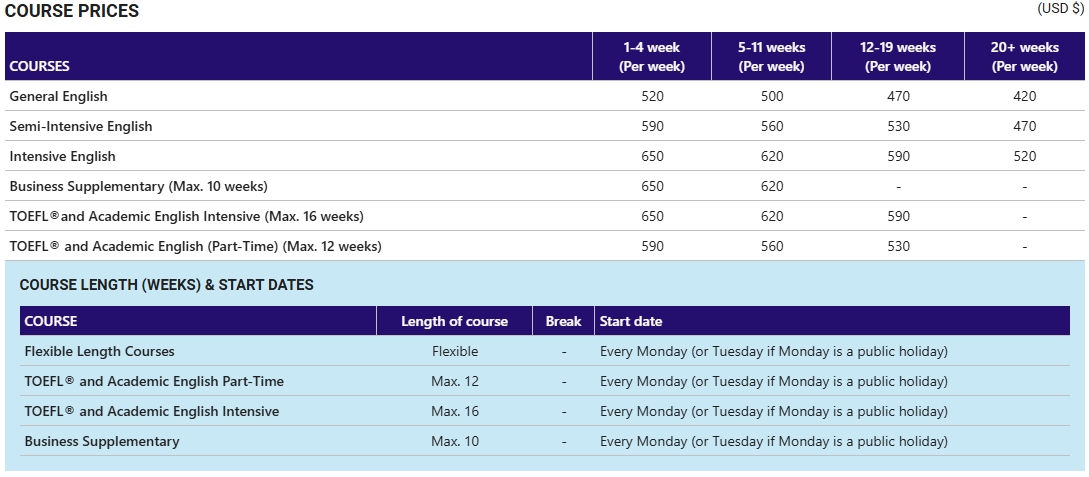Click the Max. 16 course length value

click(455, 412)
